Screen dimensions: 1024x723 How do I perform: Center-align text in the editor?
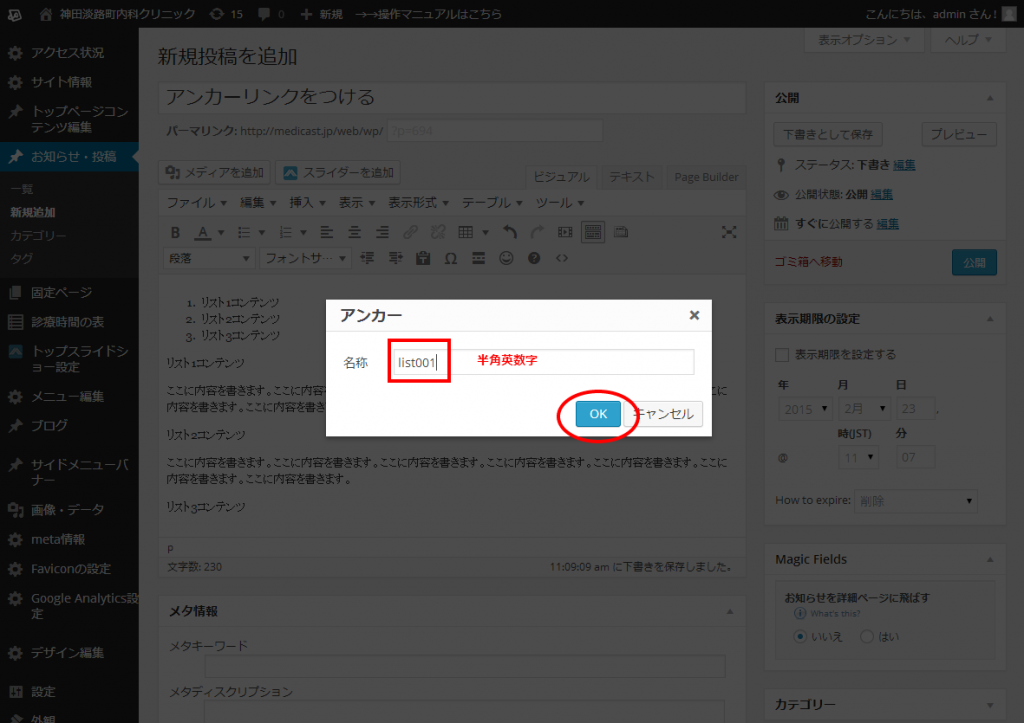355,233
